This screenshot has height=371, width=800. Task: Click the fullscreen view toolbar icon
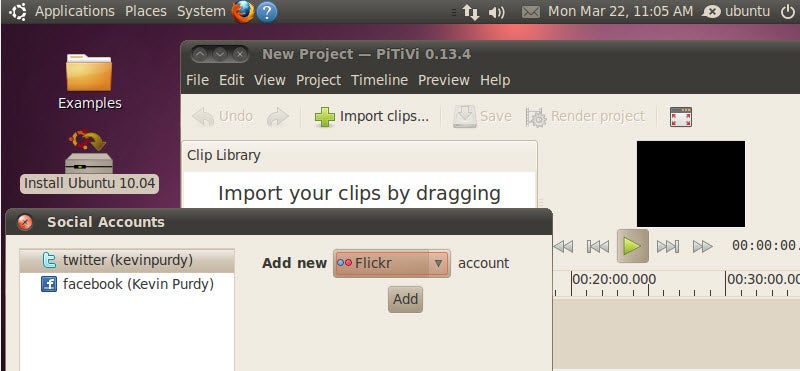[681, 117]
